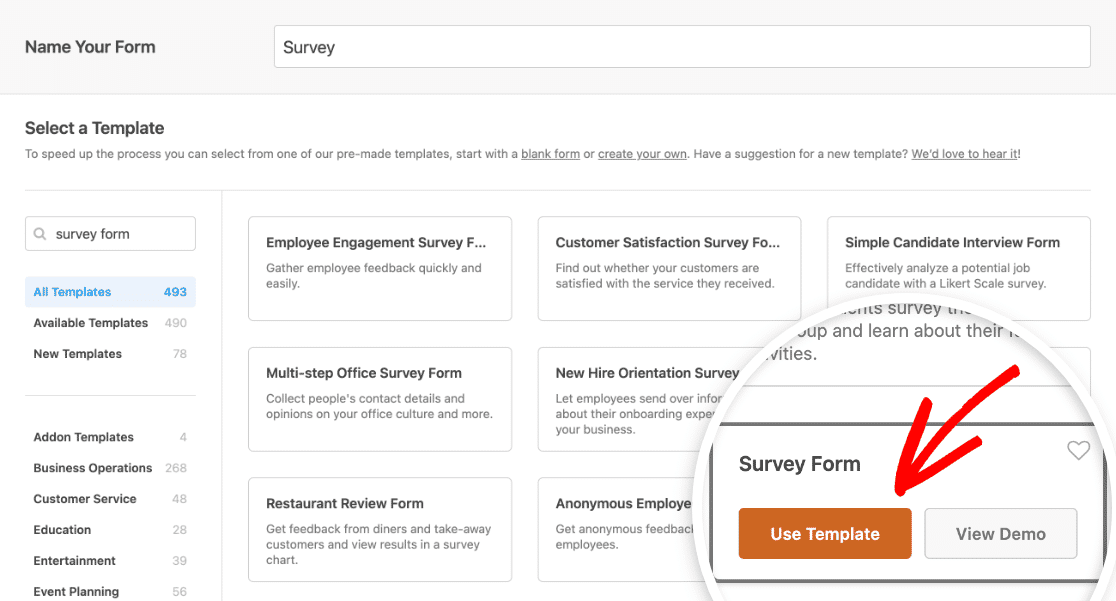Click the 'Use Template' button for Survey Form
This screenshot has height=601, width=1116.
pos(824,533)
